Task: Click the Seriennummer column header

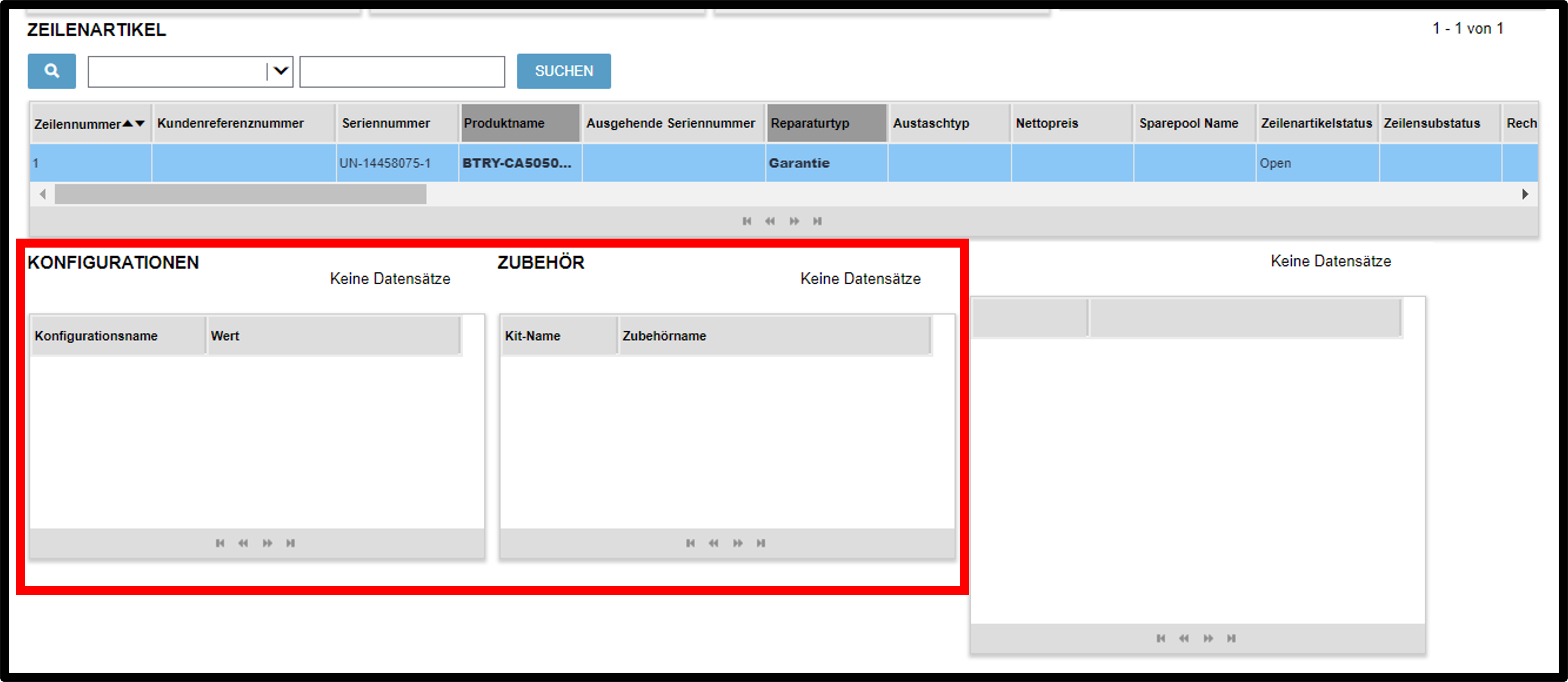Action: (397, 124)
